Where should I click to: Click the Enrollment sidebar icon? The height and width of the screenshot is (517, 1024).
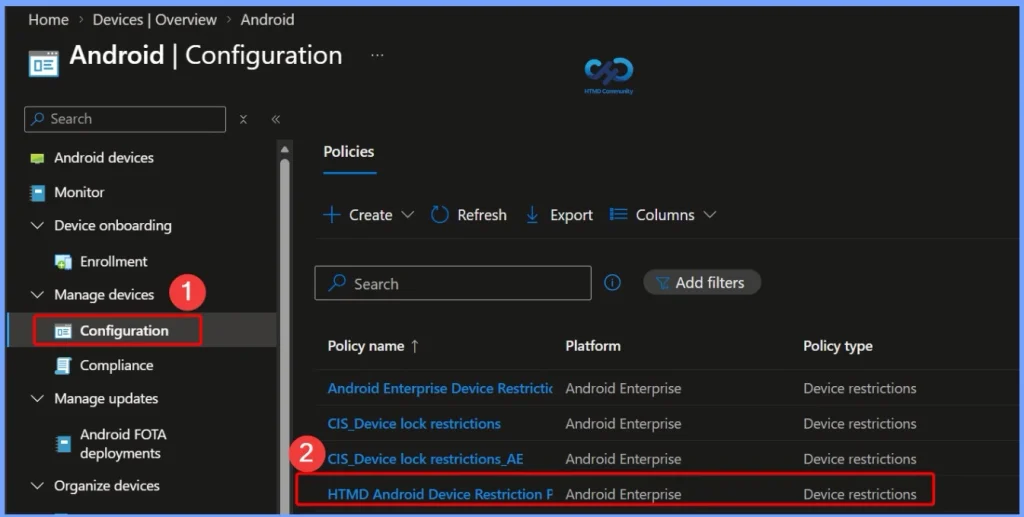pos(63,262)
